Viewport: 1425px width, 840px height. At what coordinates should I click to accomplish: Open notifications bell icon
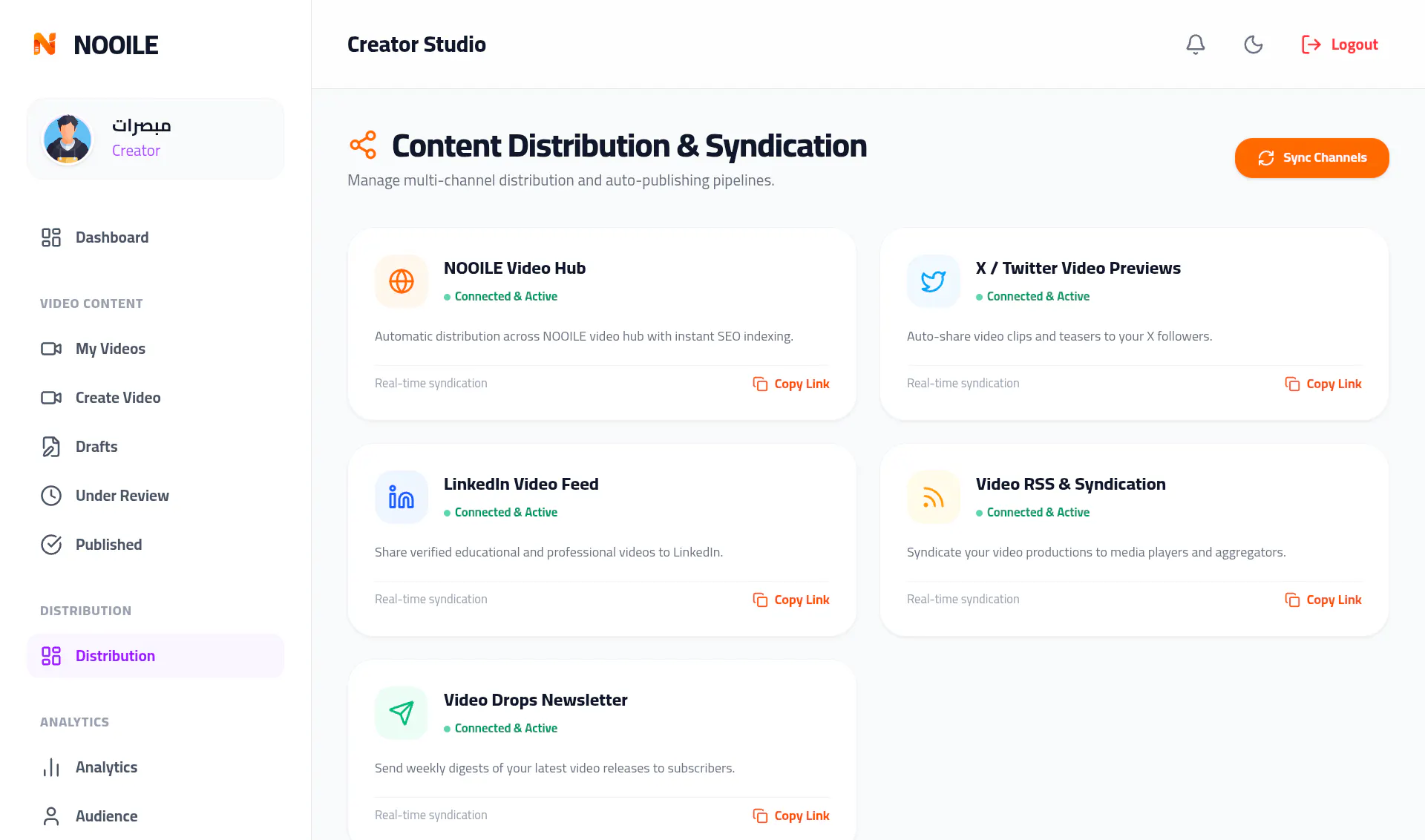[1195, 45]
